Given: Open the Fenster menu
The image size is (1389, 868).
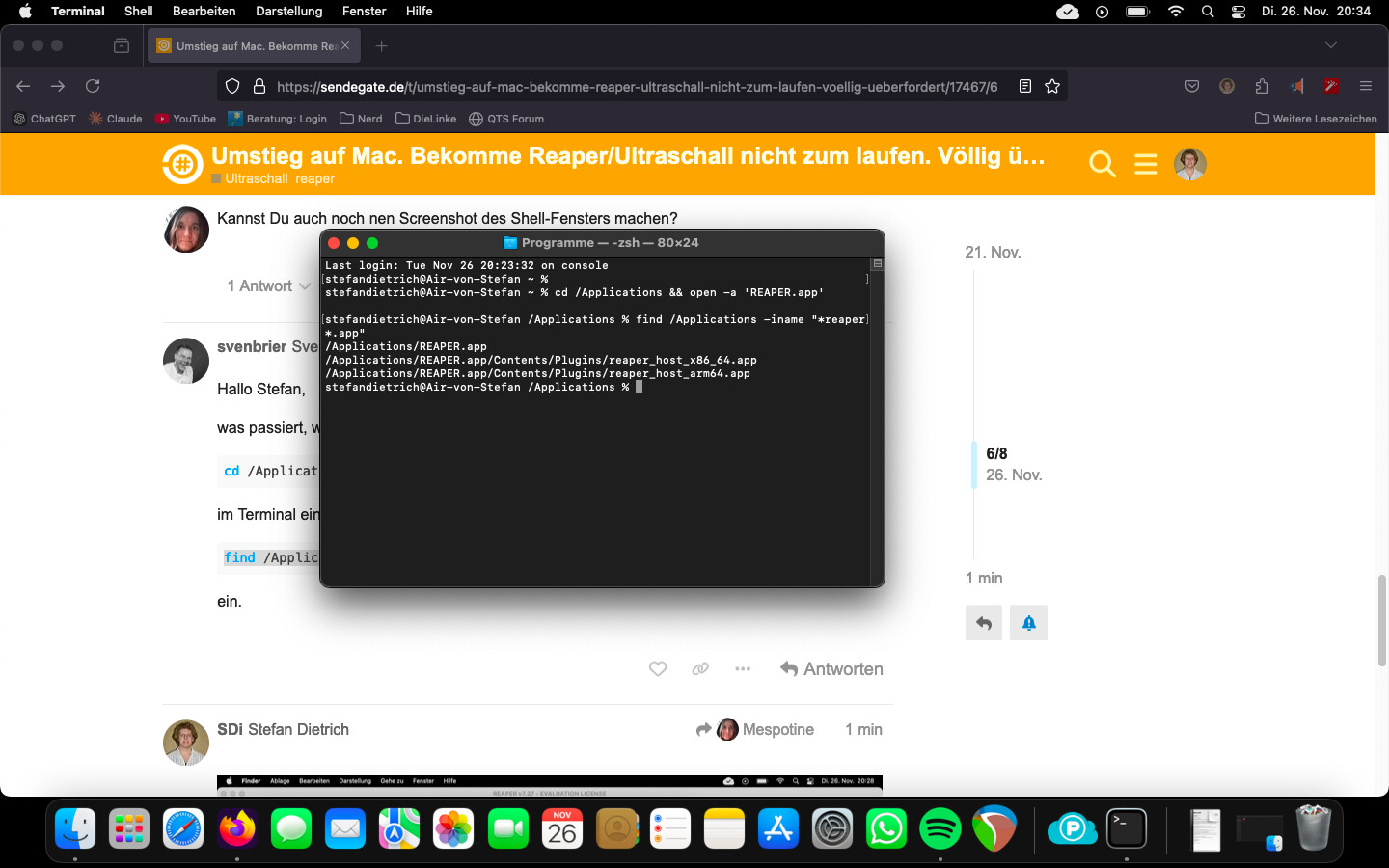Looking at the screenshot, I should (x=364, y=12).
